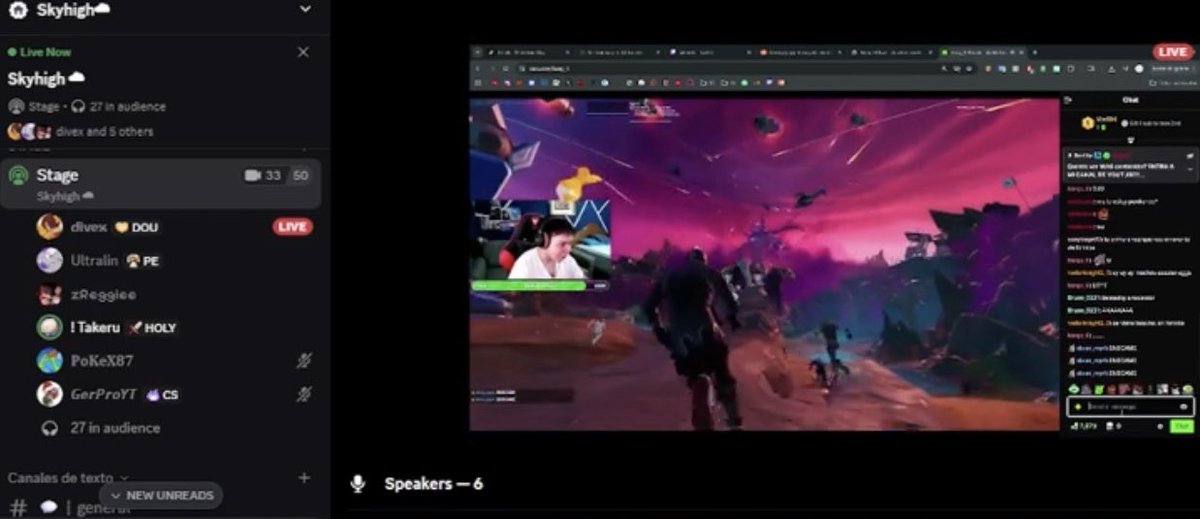The height and width of the screenshot is (519, 1200).
Task: Create channel with plus next to Canales de texto
Action: point(304,478)
